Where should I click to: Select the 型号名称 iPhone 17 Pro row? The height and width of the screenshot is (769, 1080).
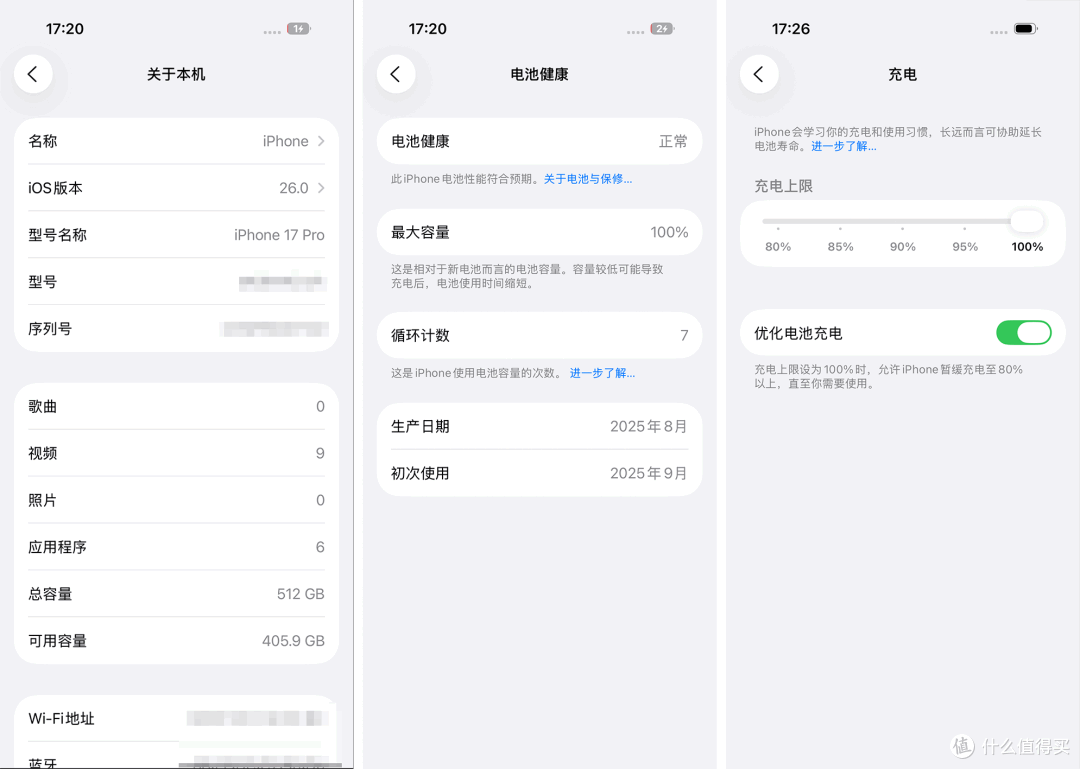[x=176, y=235]
